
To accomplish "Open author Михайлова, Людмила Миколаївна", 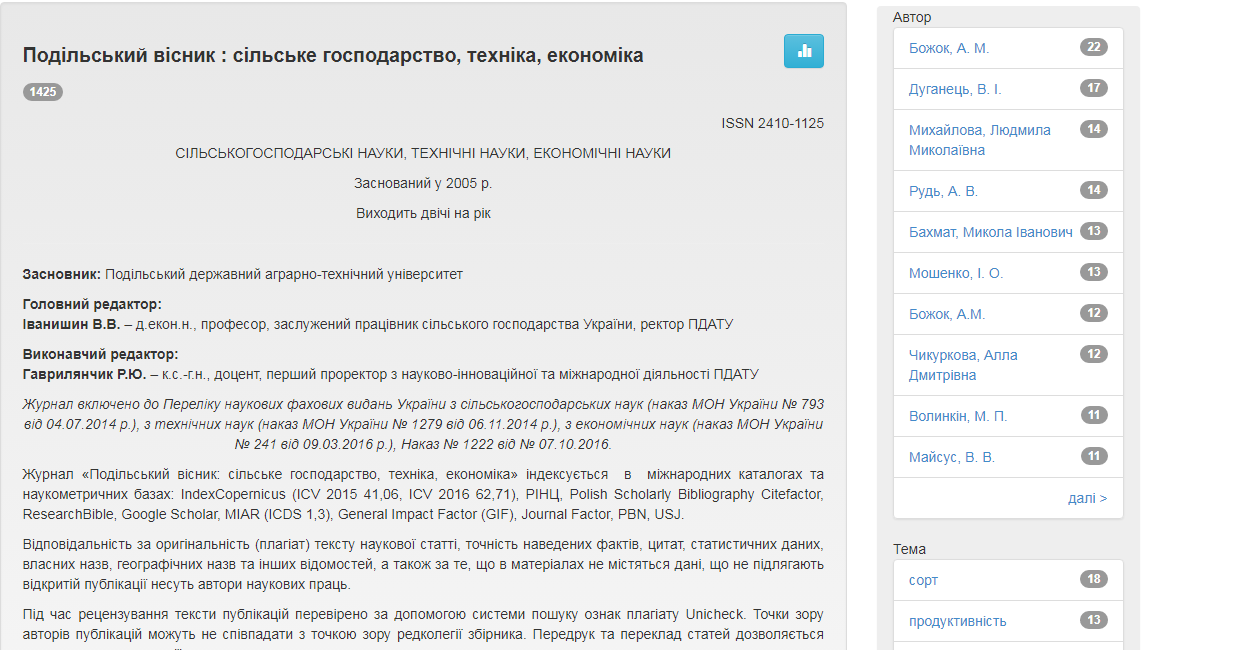I will tap(979, 140).
